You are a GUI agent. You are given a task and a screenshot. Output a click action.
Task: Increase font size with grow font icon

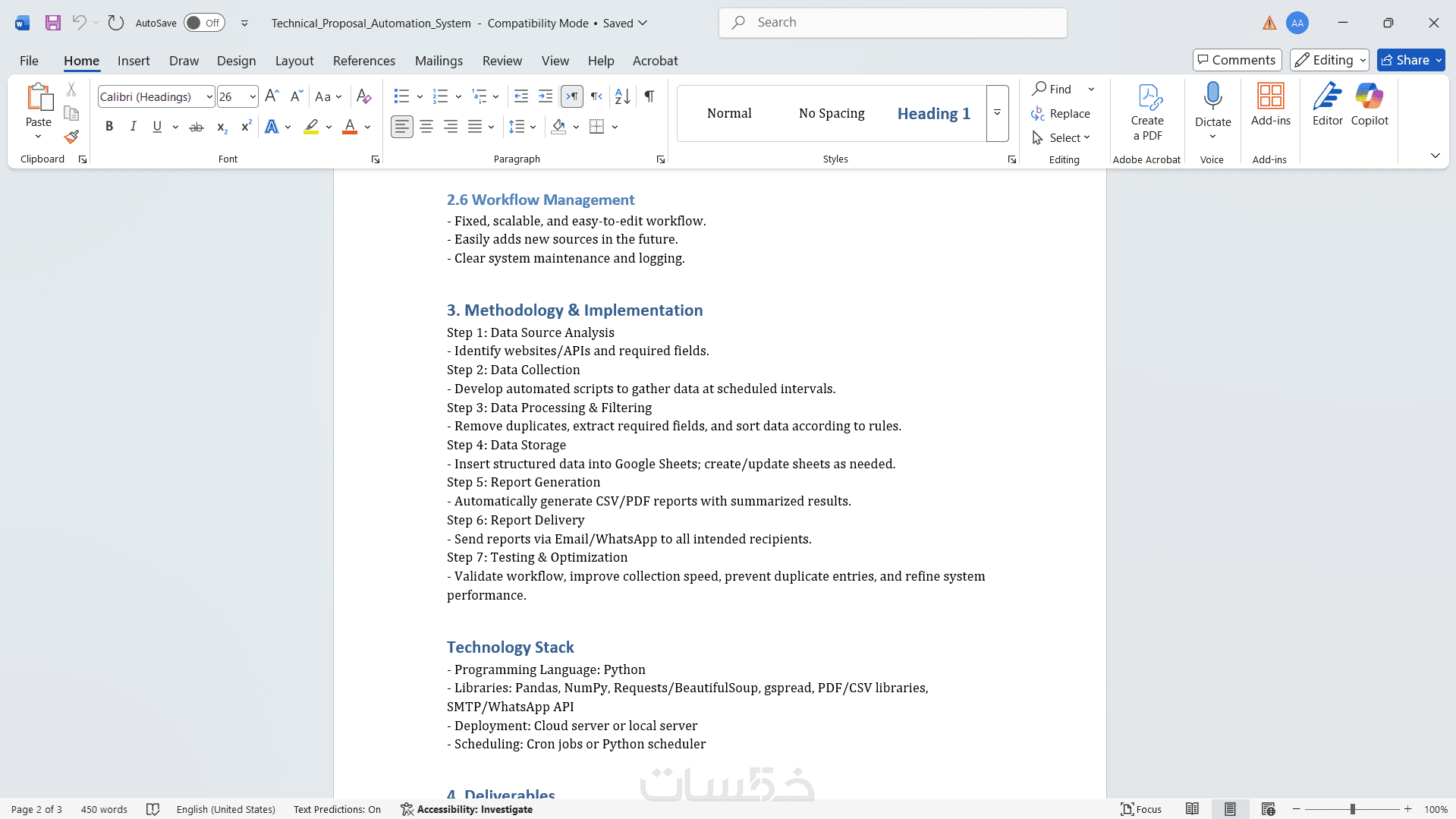[272, 96]
